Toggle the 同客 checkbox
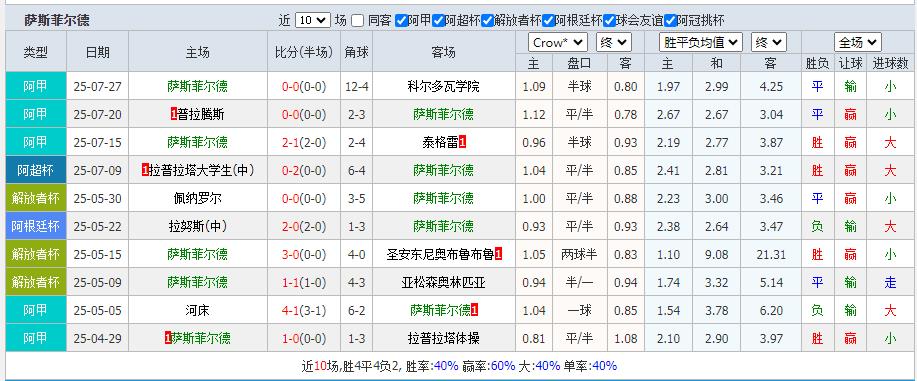Viewport: 917px width, 381px height. click(x=357, y=20)
